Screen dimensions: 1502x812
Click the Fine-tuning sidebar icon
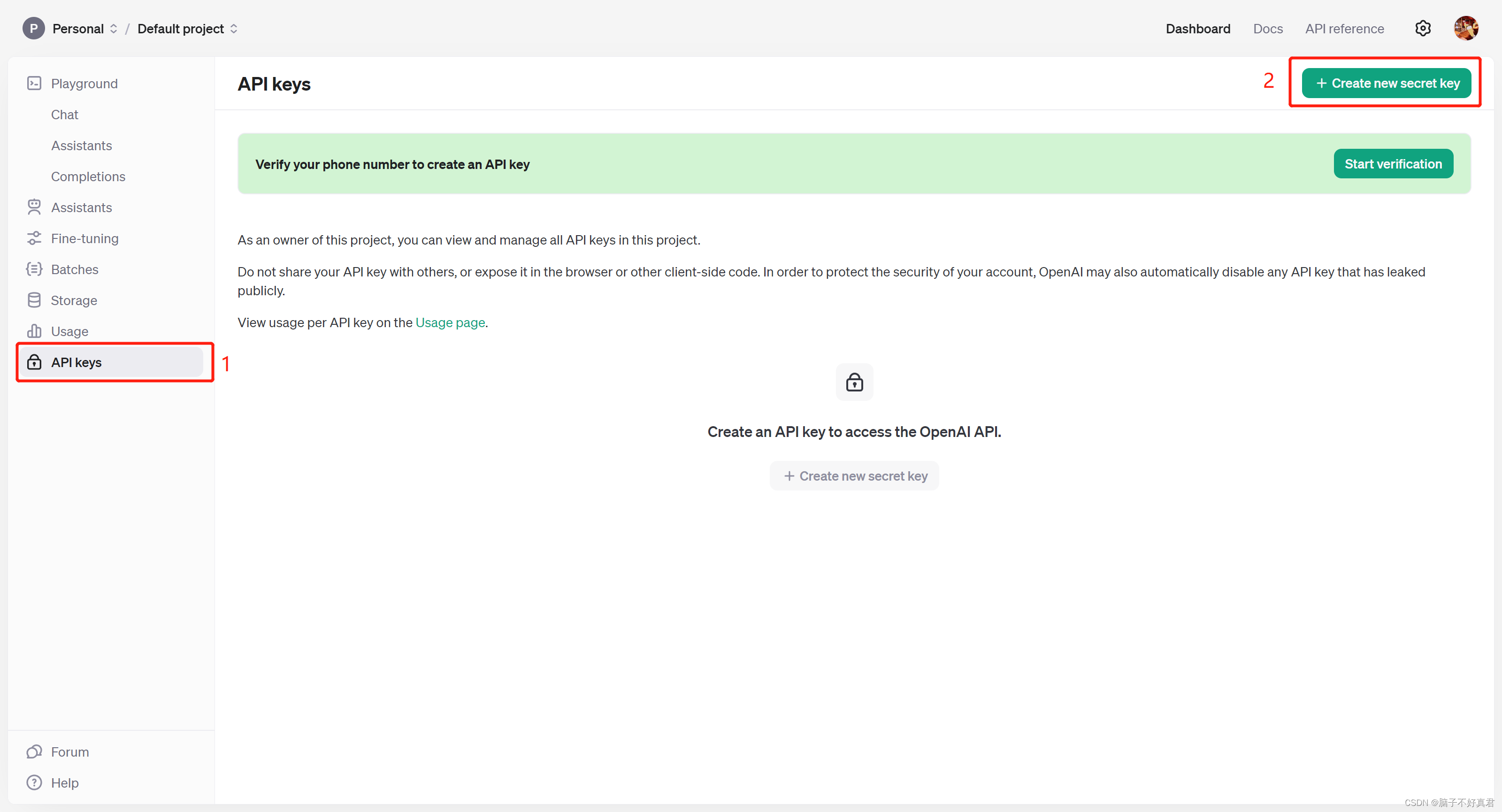pyautogui.click(x=34, y=238)
